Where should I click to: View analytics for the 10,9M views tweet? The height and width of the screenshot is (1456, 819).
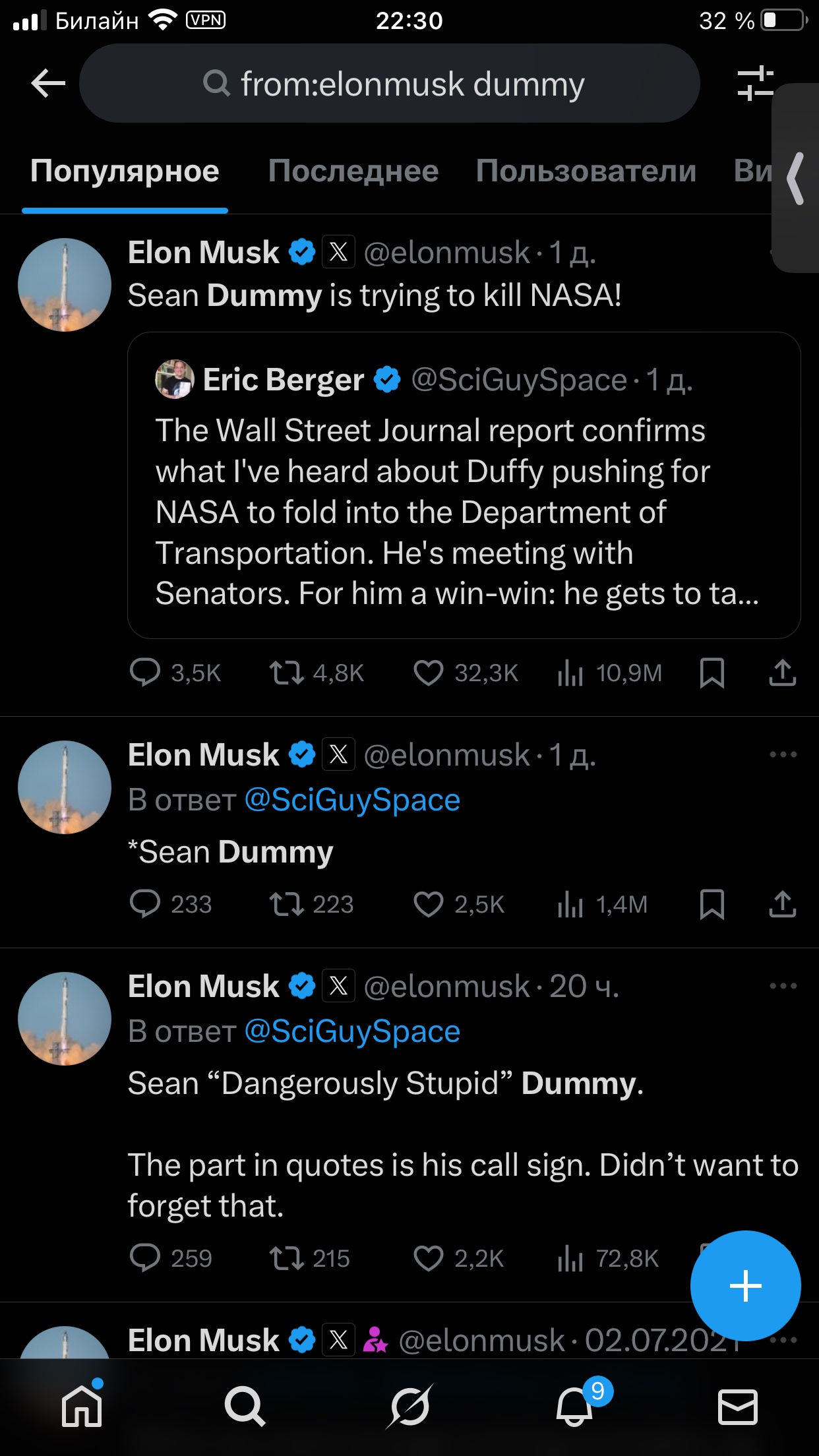pos(571,673)
